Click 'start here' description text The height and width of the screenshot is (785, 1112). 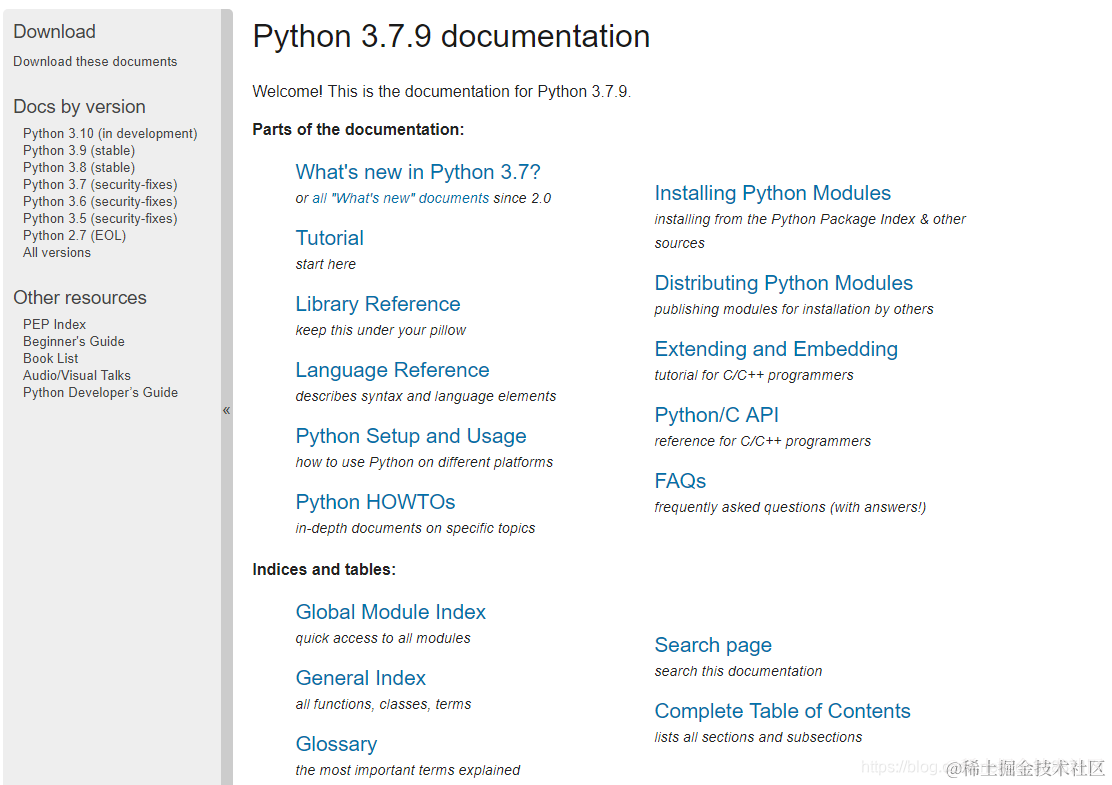pos(326,265)
